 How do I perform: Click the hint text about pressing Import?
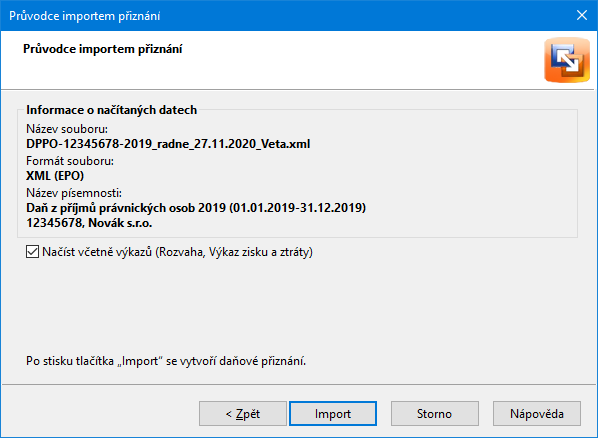tap(166, 361)
